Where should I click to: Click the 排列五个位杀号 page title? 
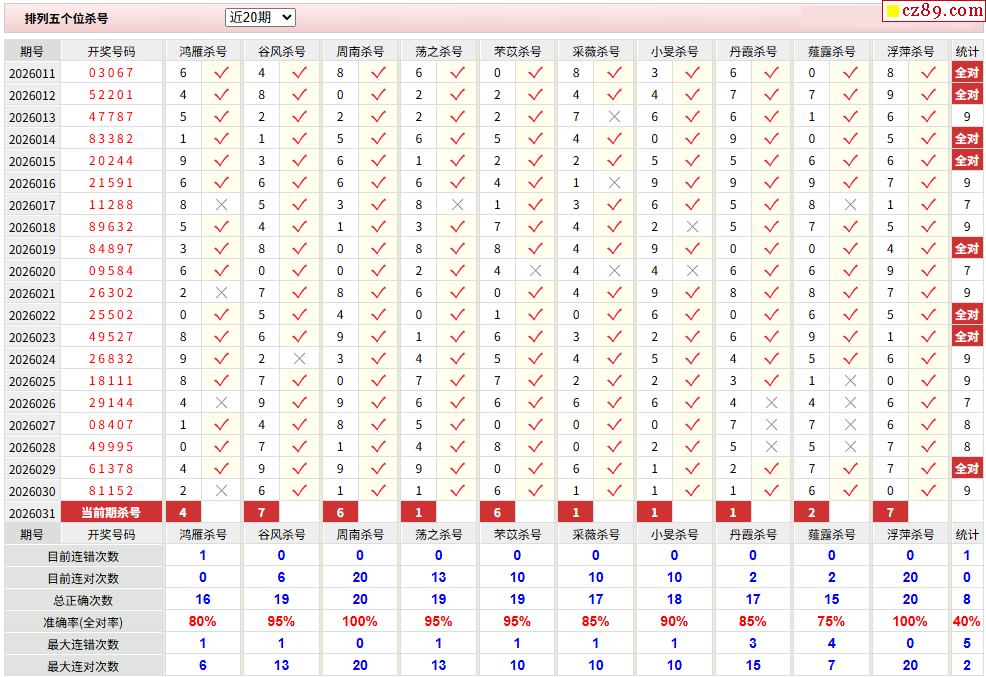(67, 19)
